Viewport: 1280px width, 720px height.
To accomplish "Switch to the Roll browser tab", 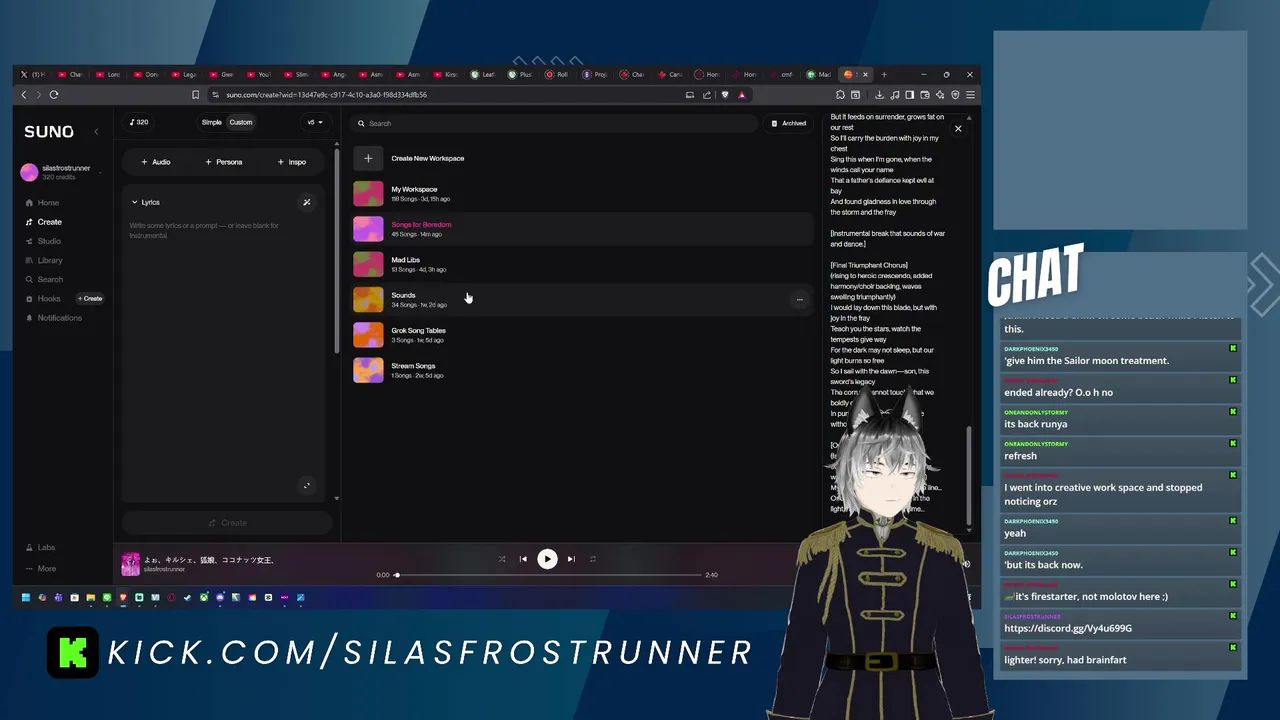I will pos(558,74).
